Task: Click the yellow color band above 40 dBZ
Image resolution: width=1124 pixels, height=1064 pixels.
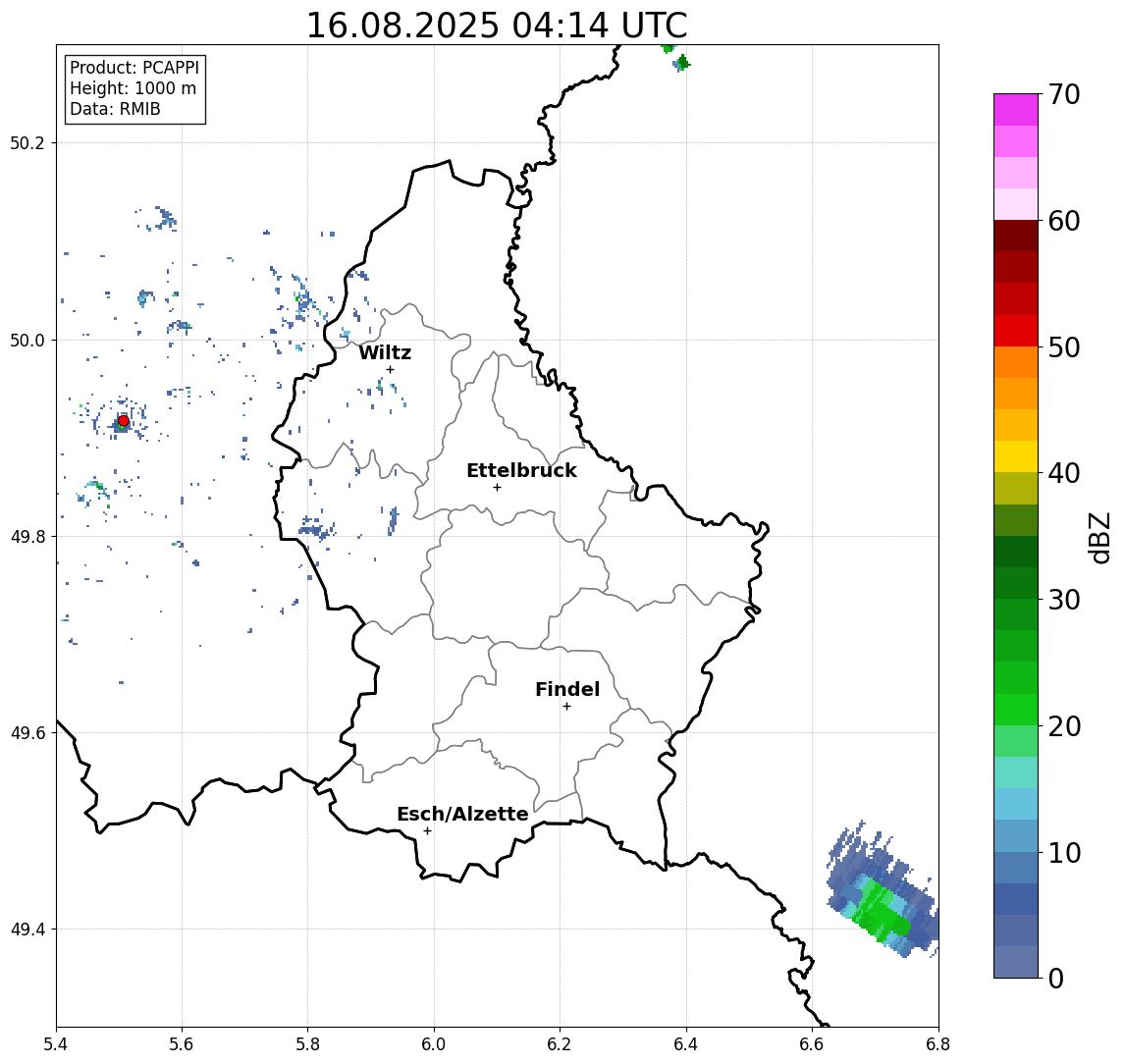Action: (1016, 456)
